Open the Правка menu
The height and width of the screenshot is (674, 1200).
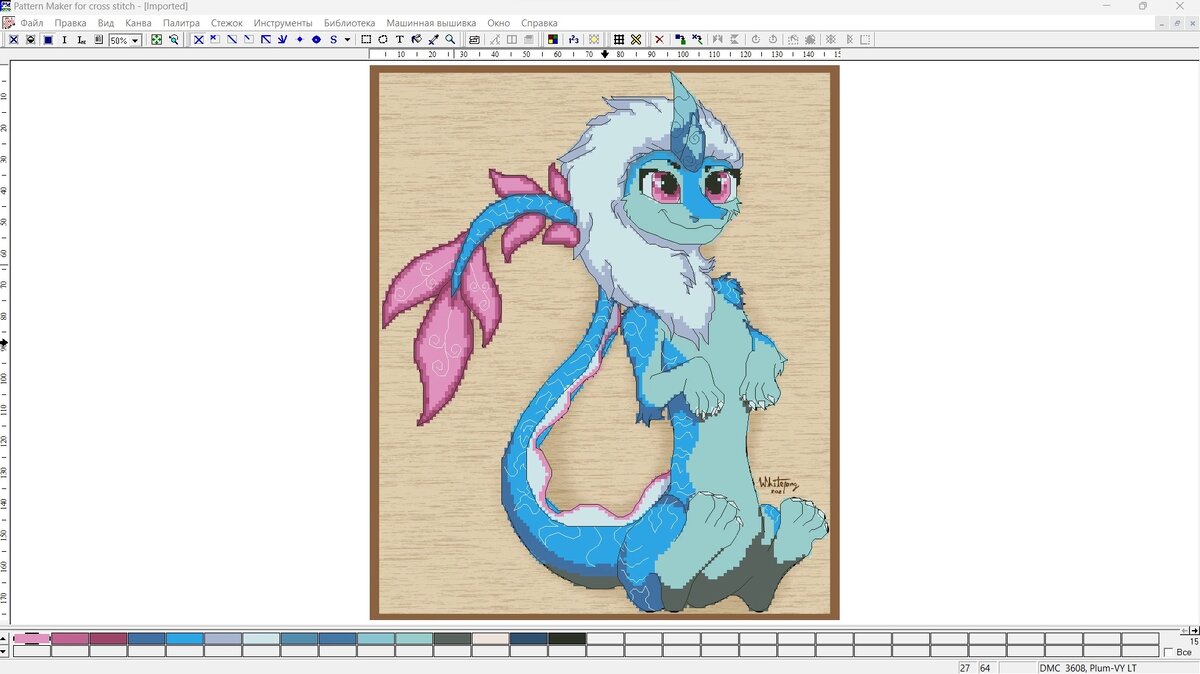pyautogui.click(x=70, y=22)
